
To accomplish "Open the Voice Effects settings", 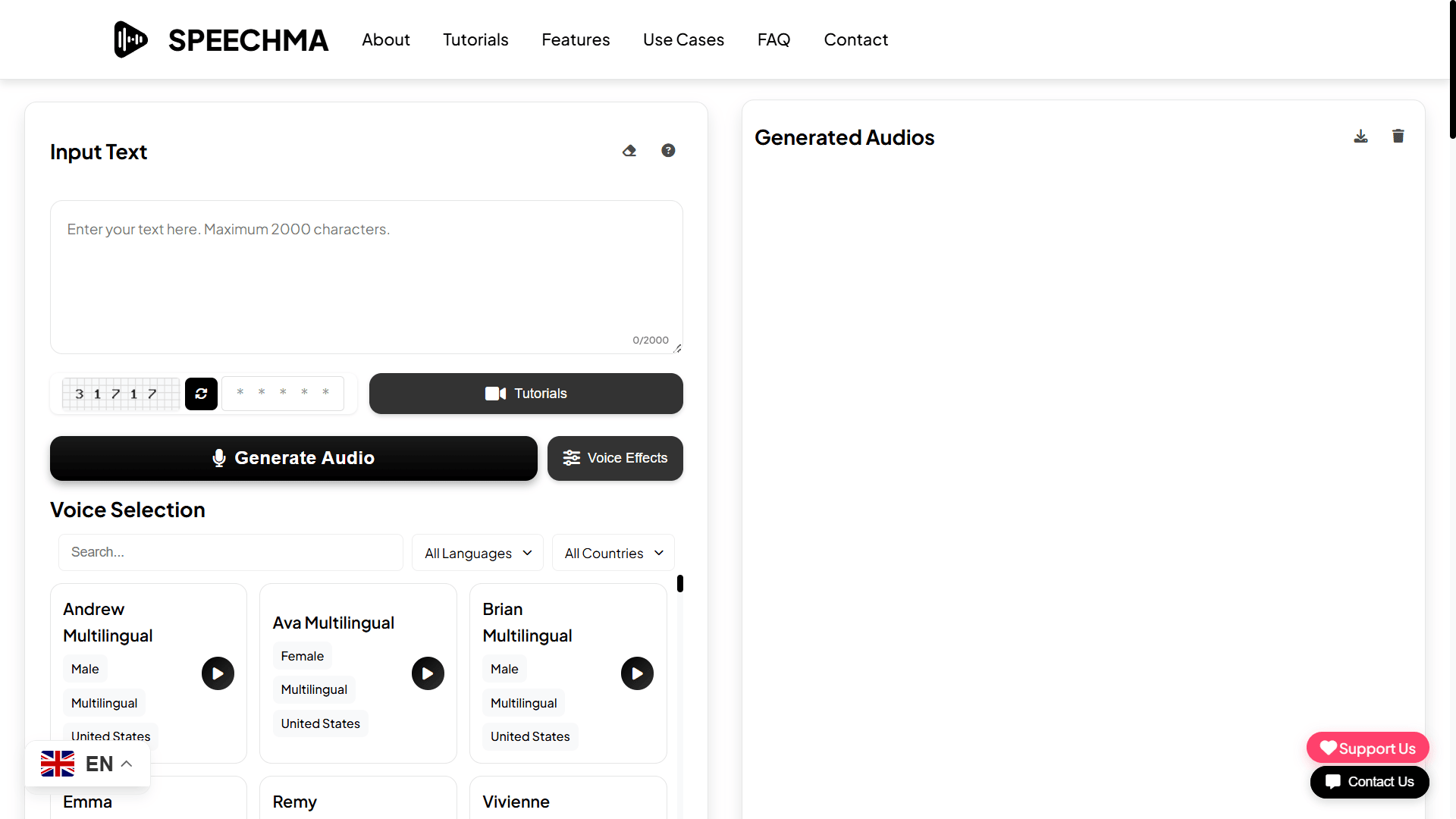I will 615,458.
